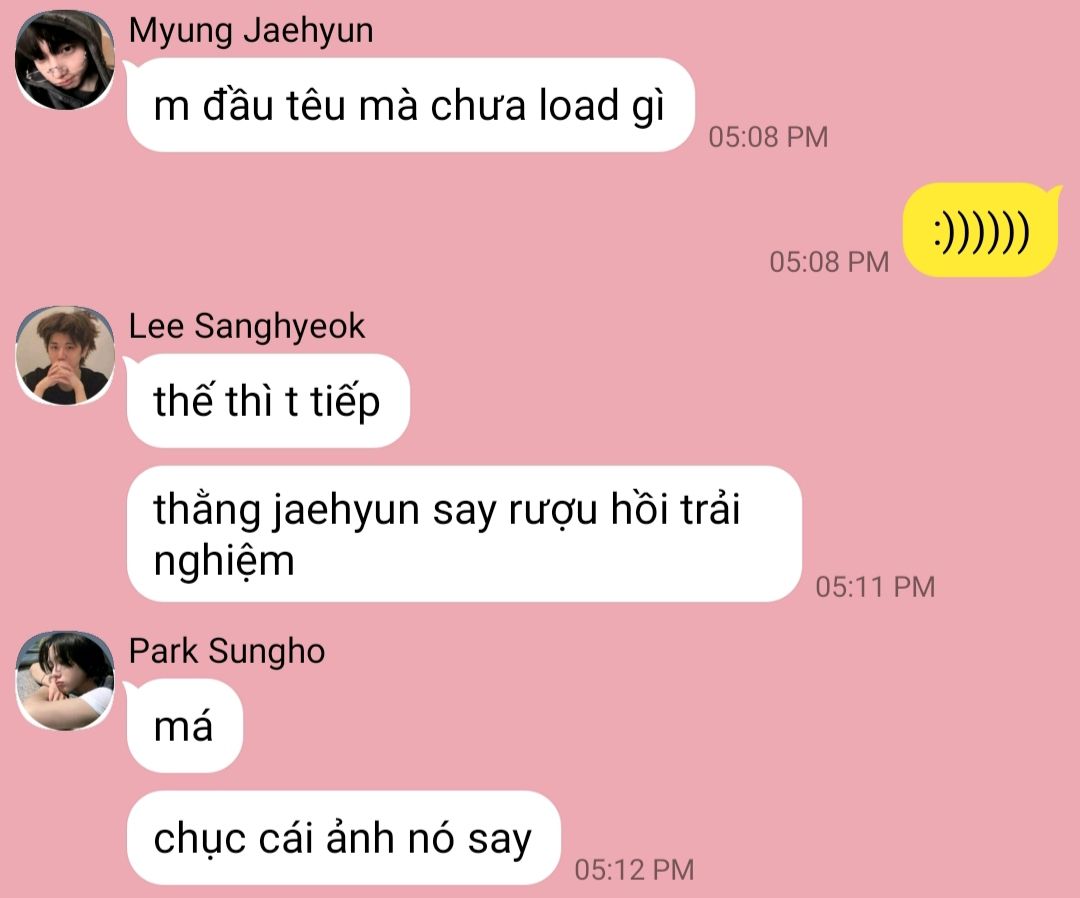
Task: Select the 'má' message bubble
Action: tap(185, 726)
